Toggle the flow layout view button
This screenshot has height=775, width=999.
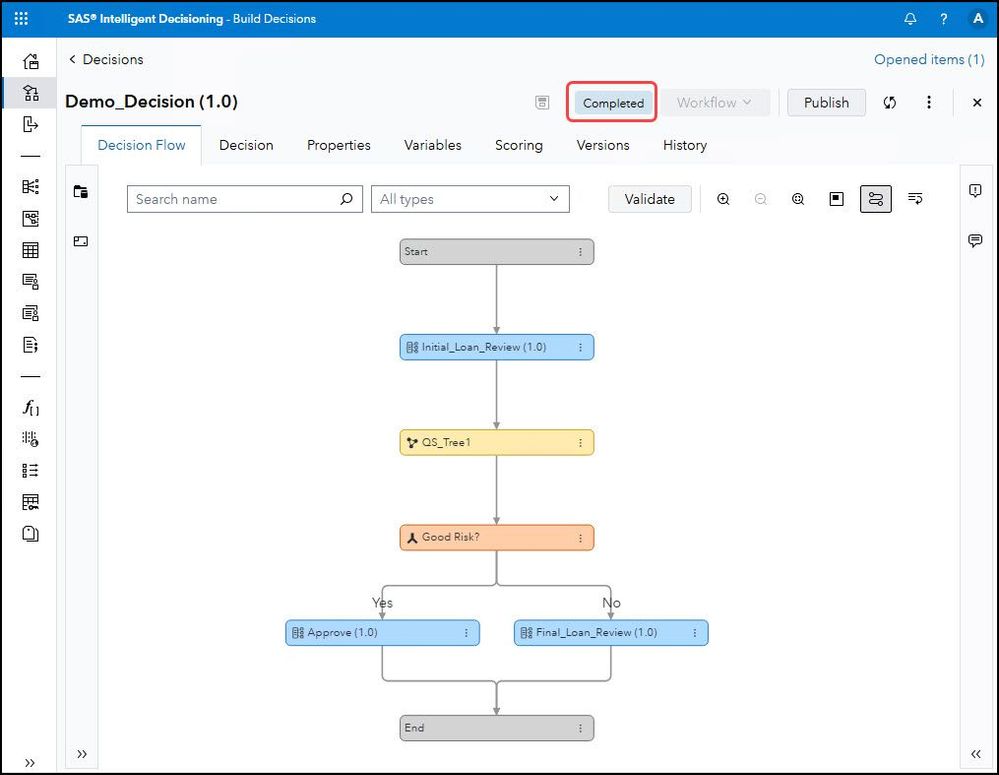[876, 199]
